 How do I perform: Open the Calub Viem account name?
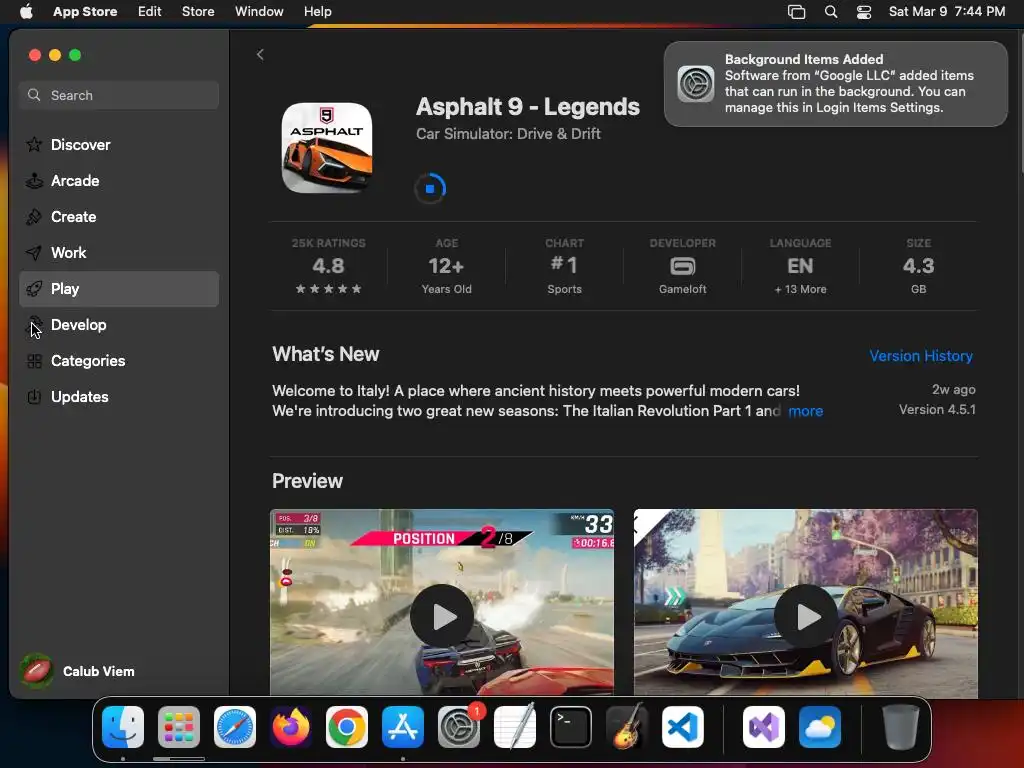[99, 671]
